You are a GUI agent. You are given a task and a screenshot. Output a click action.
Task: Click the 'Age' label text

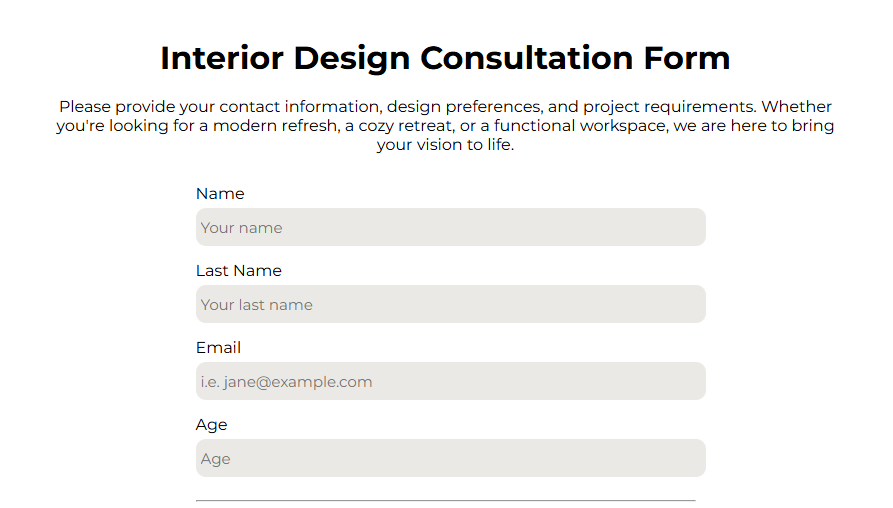212,425
